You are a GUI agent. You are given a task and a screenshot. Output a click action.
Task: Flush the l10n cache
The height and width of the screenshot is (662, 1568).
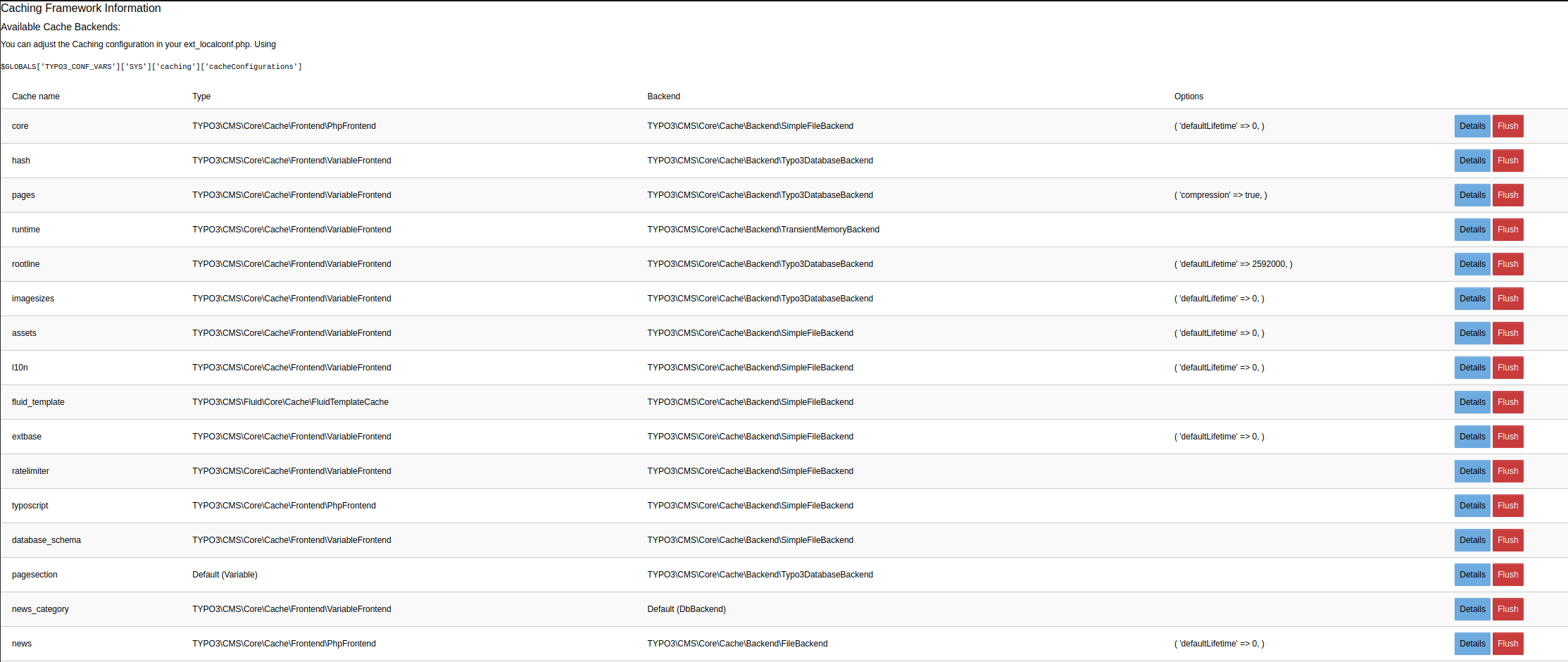pos(1508,367)
